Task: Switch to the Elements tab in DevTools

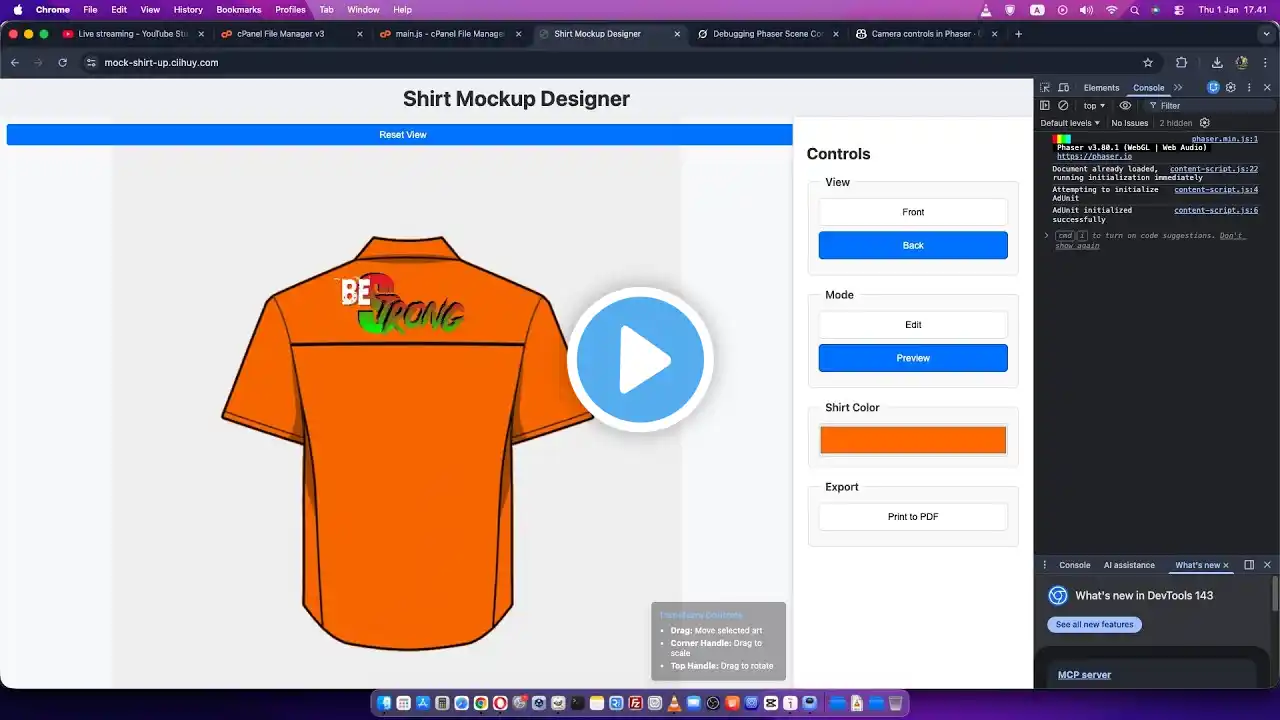Action: (1101, 88)
